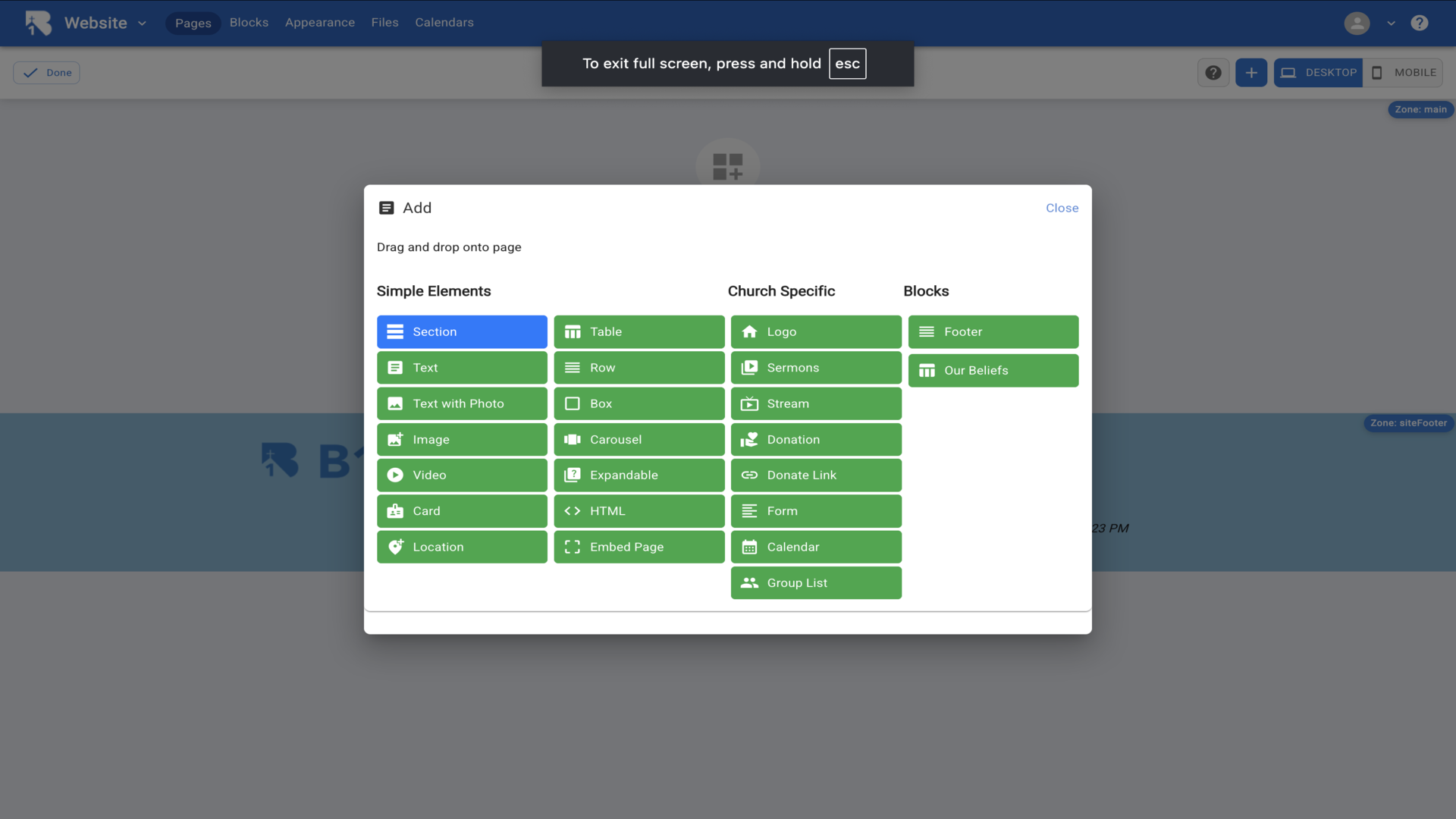Pick the Group List element
The image size is (1456, 819).
coord(816,582)
